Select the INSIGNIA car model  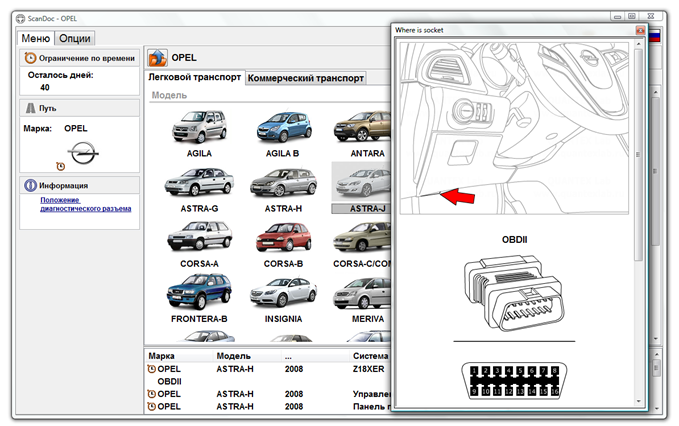[x=283, y=300]
